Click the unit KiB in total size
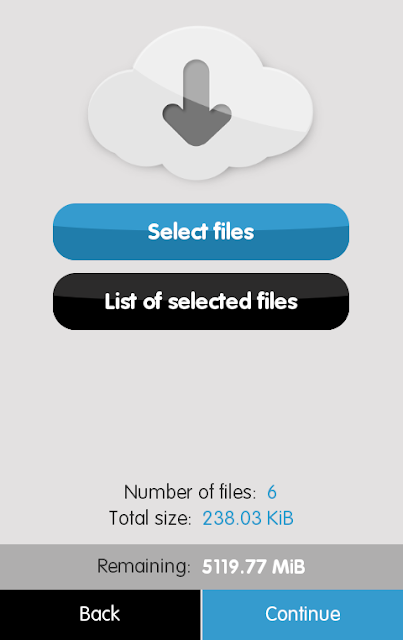This screenshot has height=640, width=403. (280, 518)
